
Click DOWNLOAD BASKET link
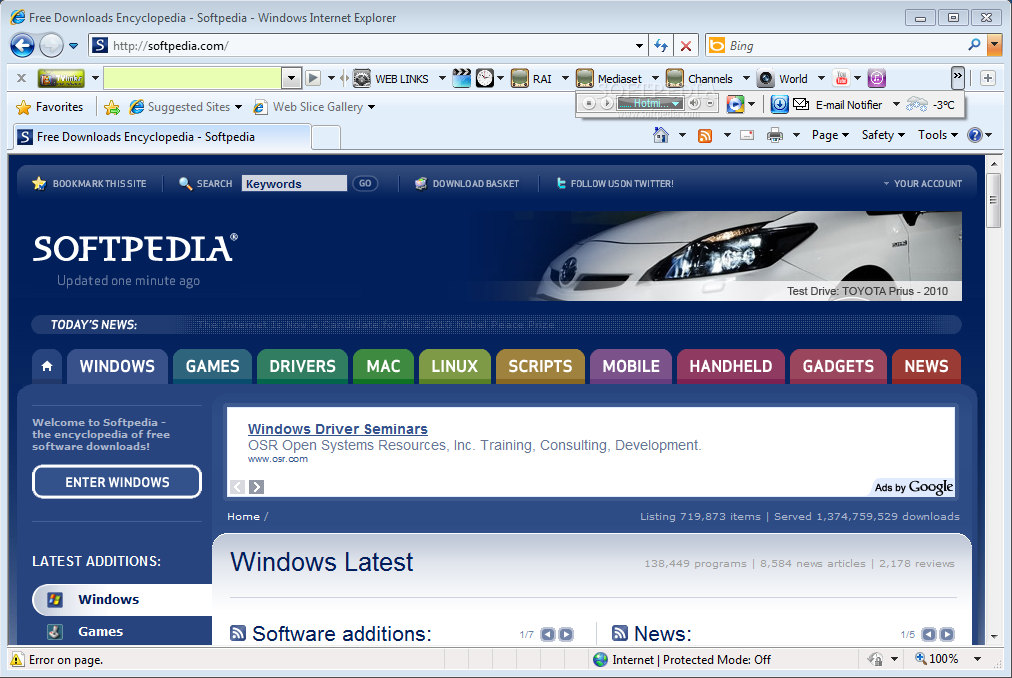pyautogui.click(x=467, y=183)
